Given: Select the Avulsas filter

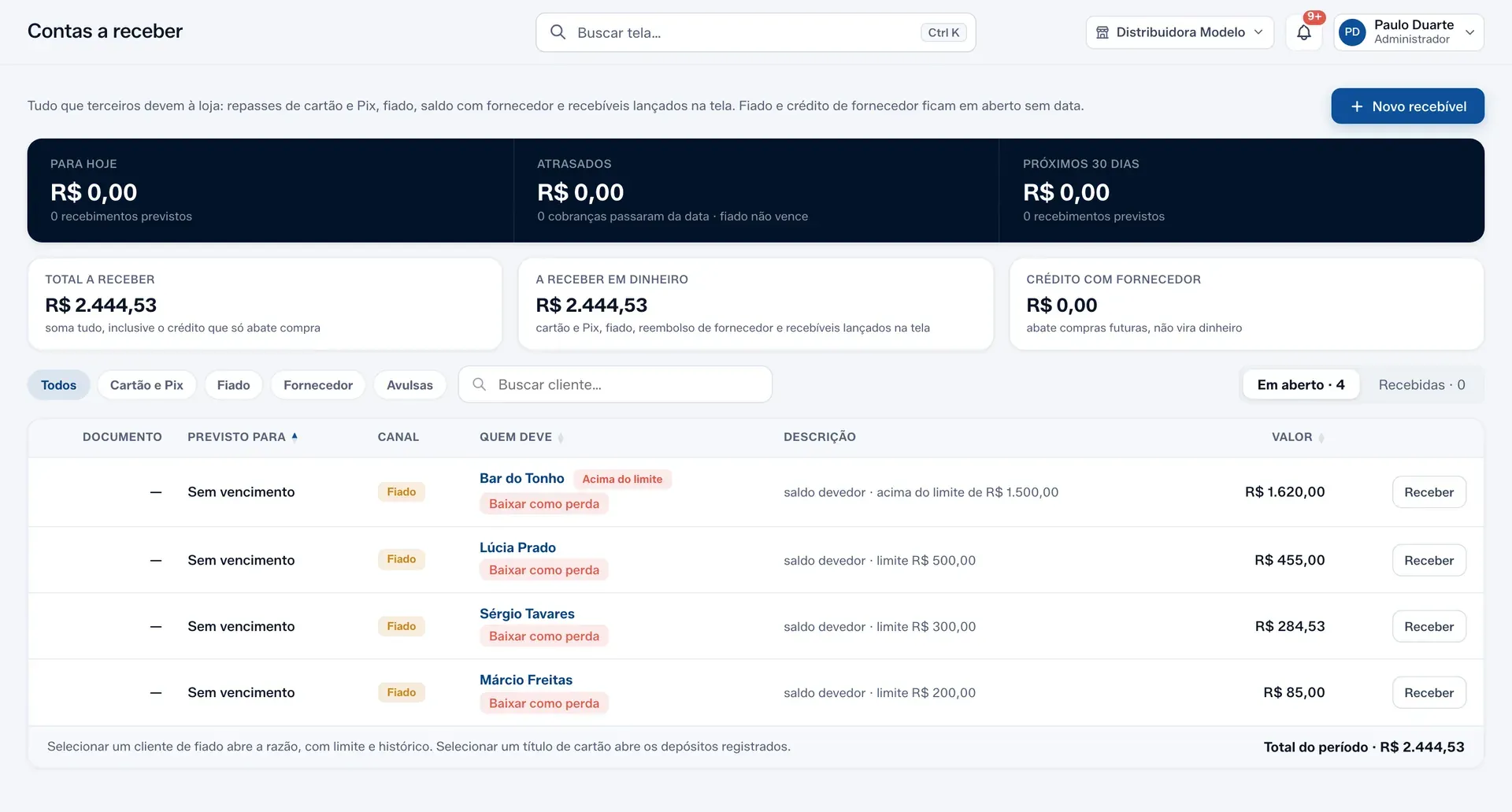Looking at the screenshot, I should point(409,385).
